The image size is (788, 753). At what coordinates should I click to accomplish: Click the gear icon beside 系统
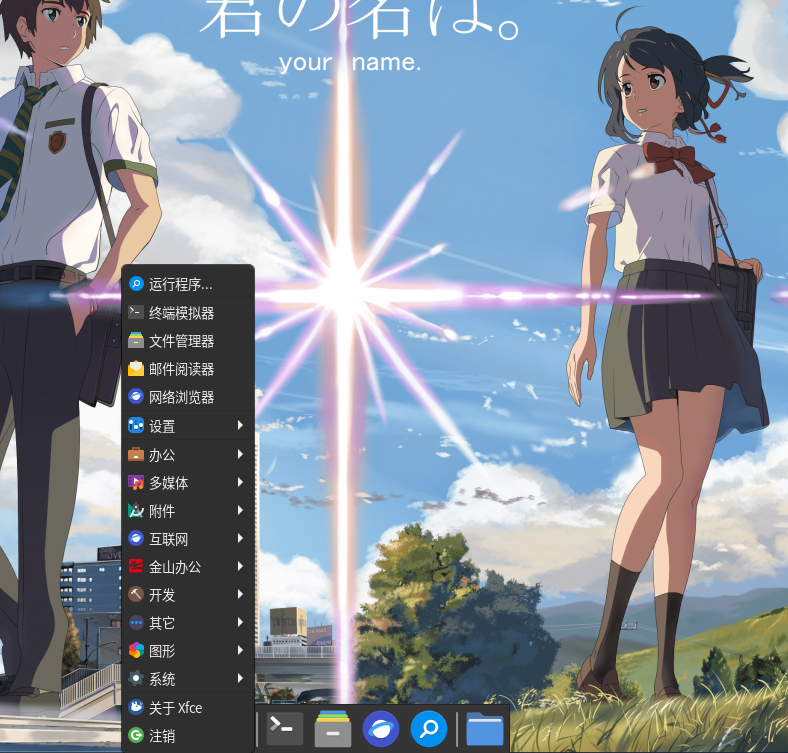136,679
